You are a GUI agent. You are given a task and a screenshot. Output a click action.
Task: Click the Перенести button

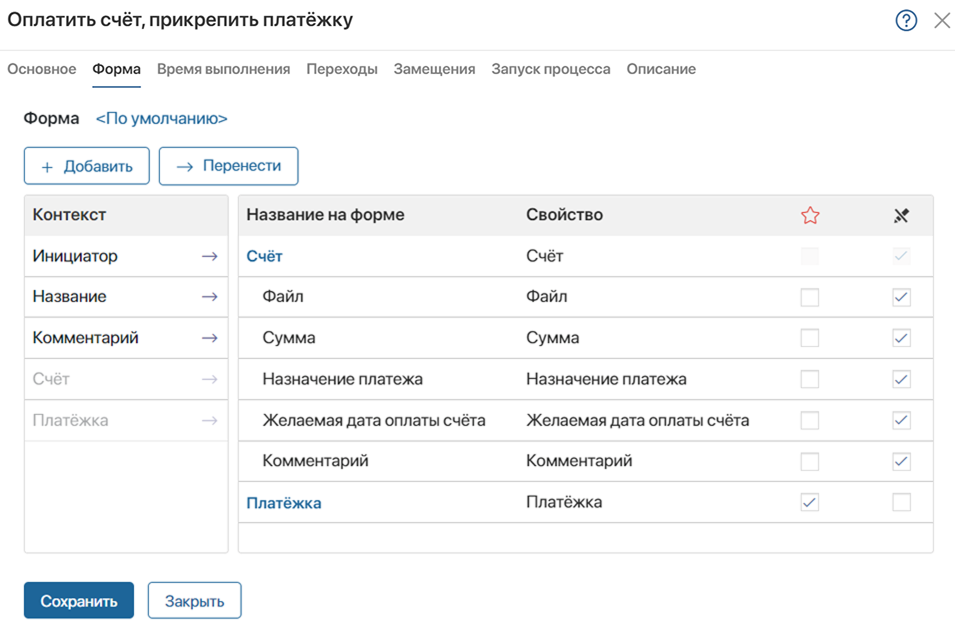point(228,166)
